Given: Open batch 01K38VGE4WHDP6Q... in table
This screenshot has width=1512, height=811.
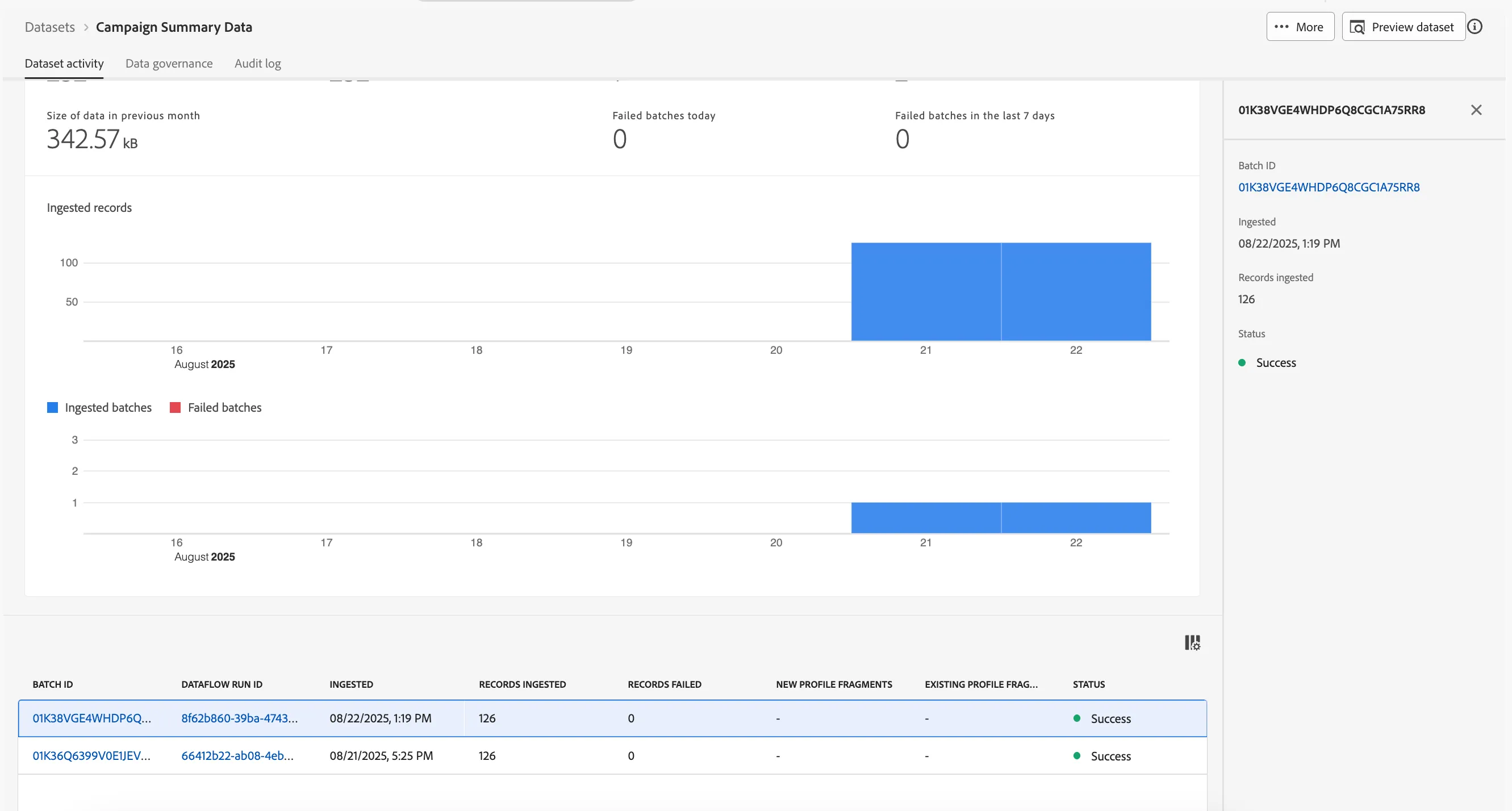Looking at the screenshot, I should (91, 718).
